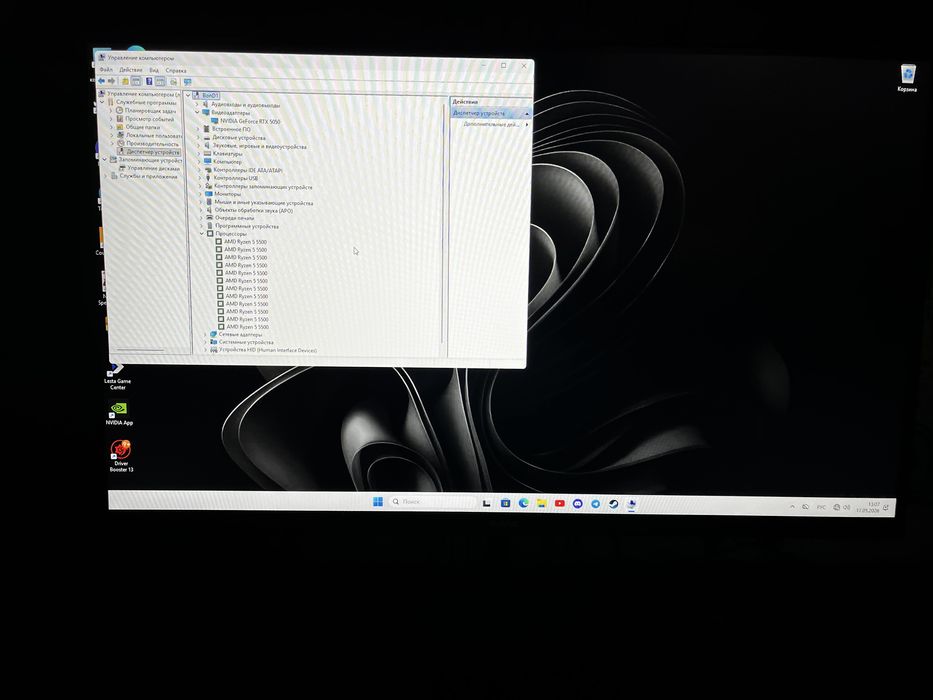The width and height of the screenshot is (933, 700).
Task: Open the Действие menu
Action: coord(131,70)
